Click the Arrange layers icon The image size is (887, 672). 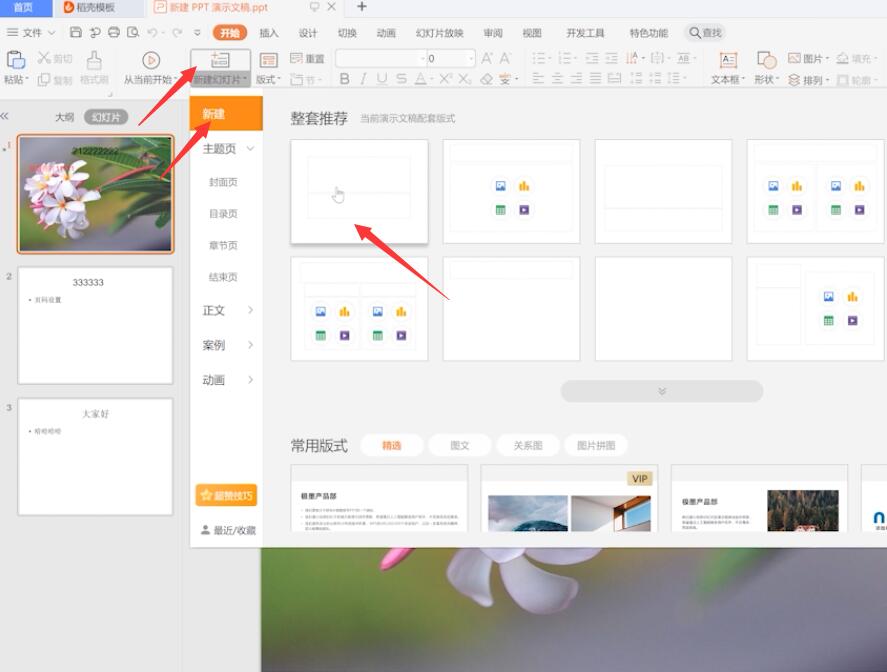(794, 80)
